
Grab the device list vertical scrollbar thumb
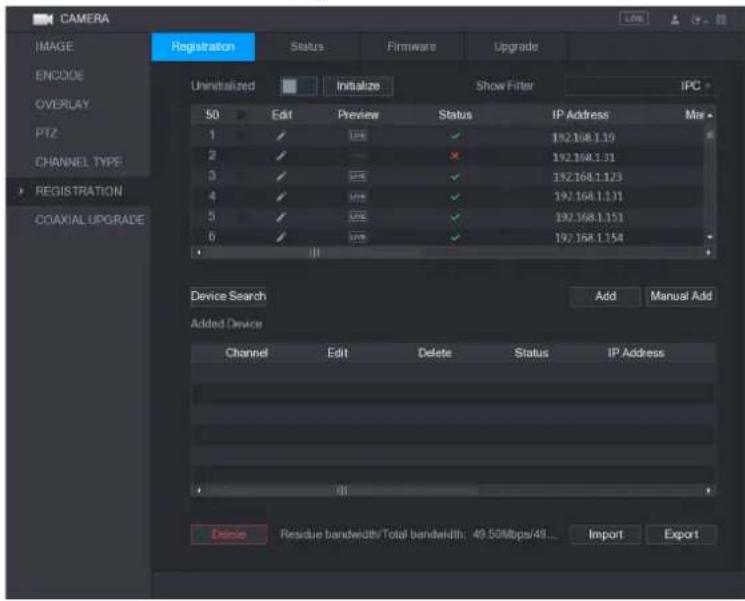[x=710, y=135]
